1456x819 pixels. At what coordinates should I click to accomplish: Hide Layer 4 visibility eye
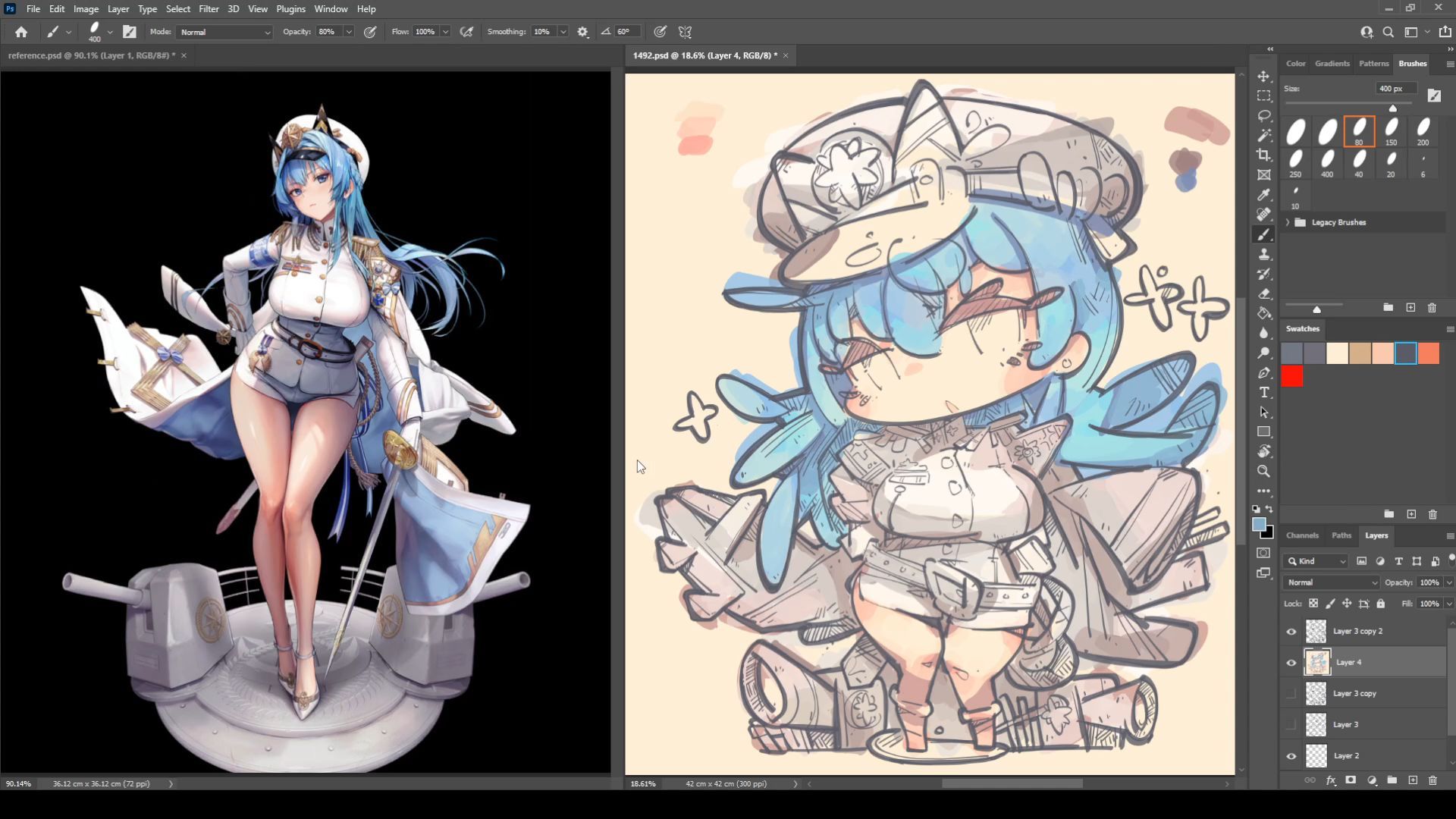1291,663
